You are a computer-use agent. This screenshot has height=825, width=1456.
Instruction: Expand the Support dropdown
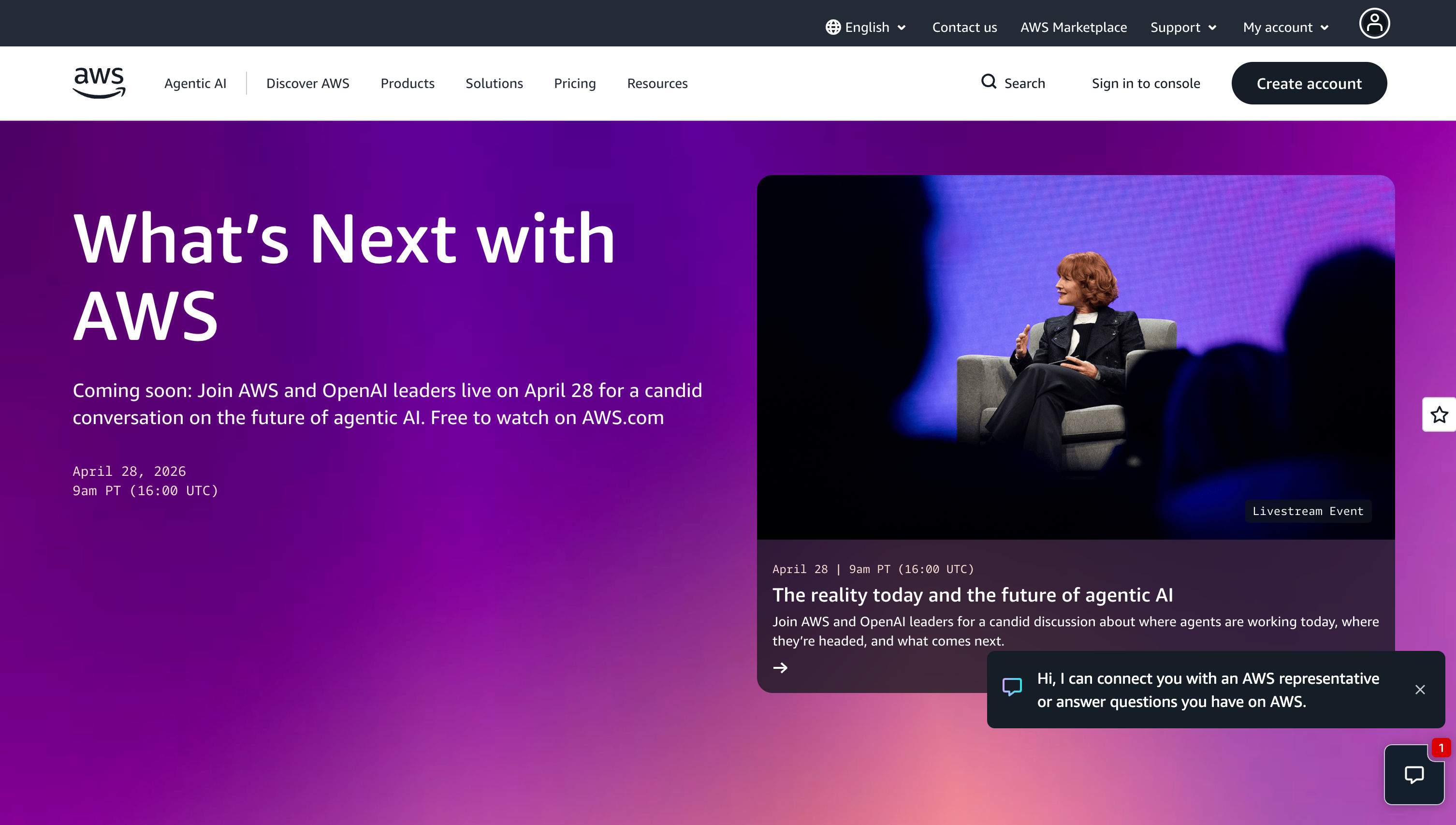(1183, 27)
